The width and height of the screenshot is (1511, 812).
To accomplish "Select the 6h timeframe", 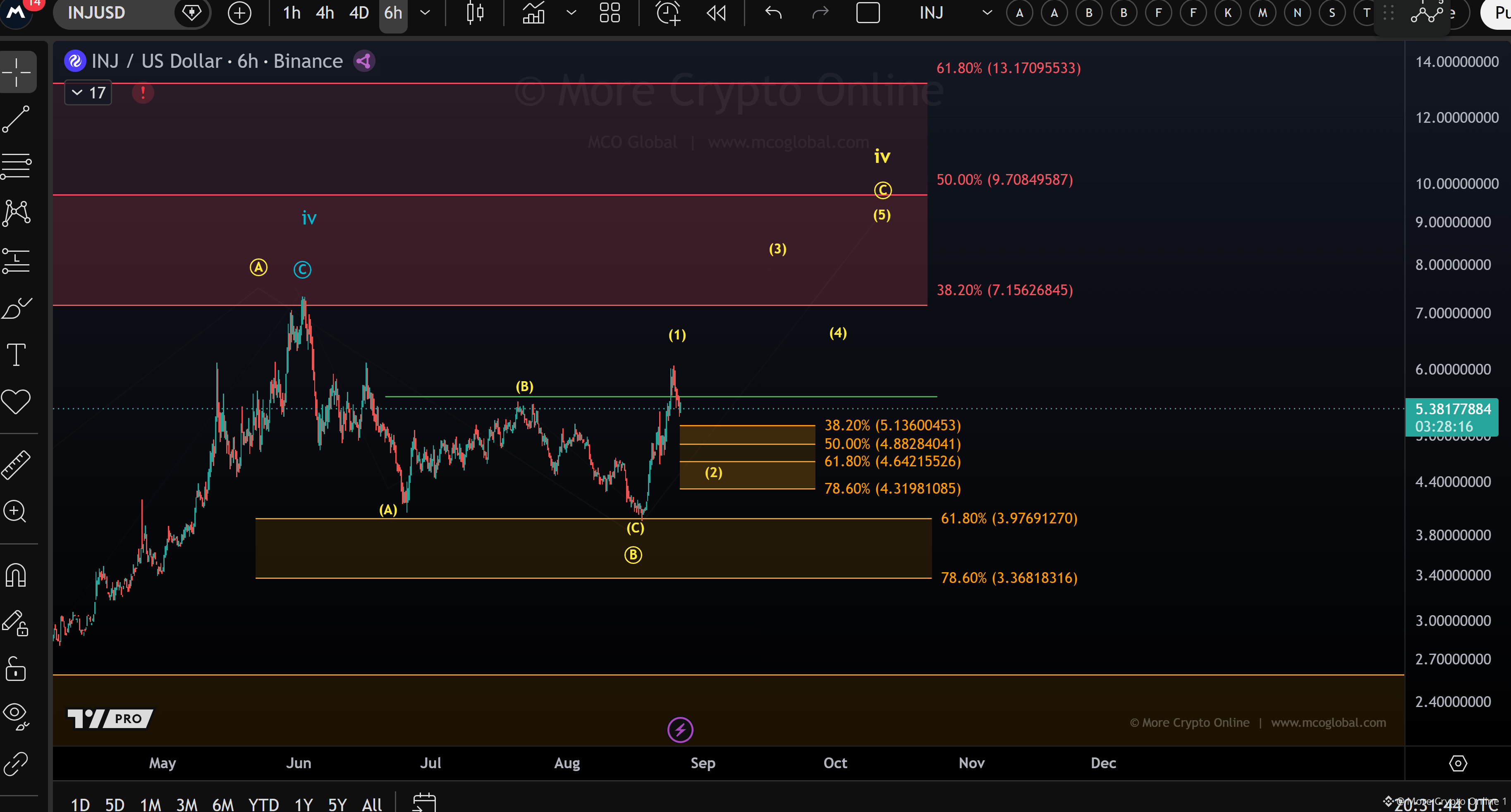I will tap(393, 13).
